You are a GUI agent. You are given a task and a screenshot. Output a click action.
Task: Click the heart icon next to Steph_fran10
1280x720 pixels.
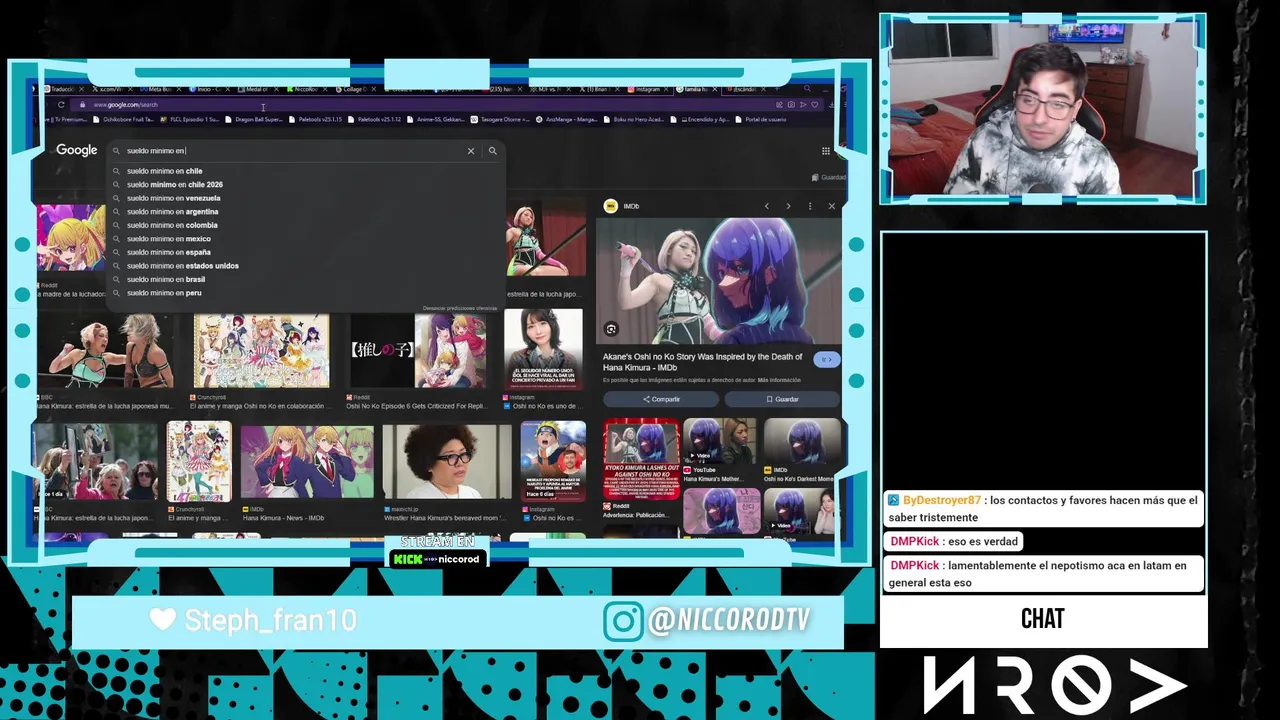[x=163, y=620]
